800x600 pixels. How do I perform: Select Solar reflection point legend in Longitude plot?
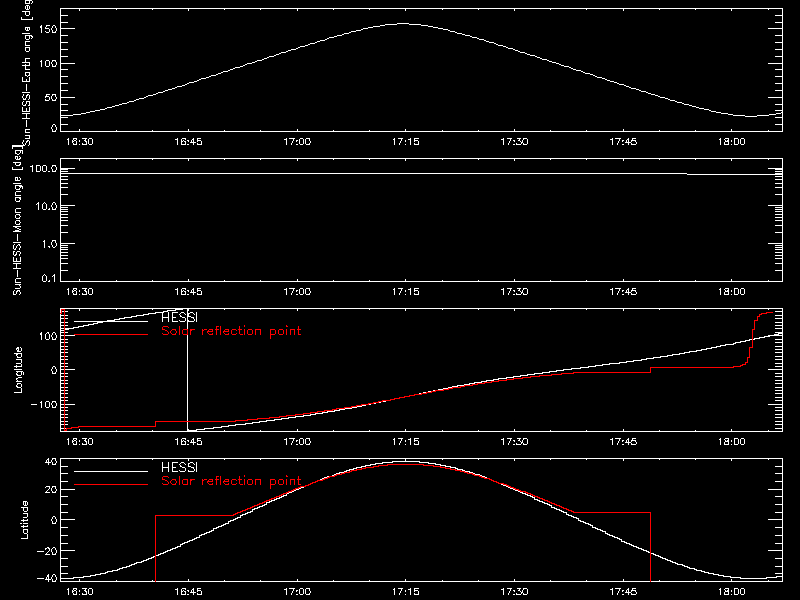[231, 331]
